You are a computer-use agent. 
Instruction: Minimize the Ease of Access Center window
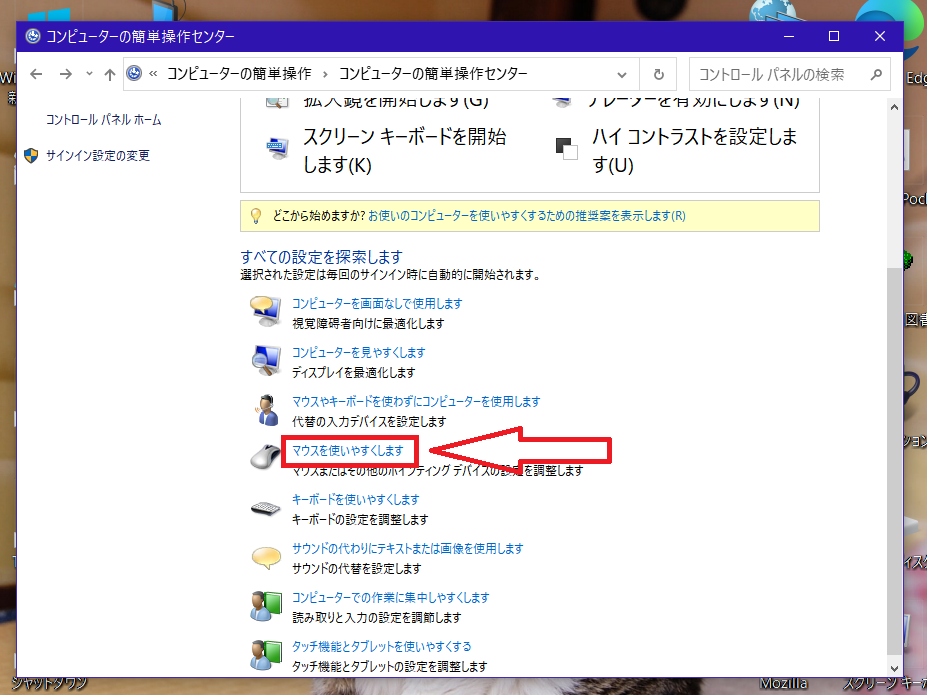tap(789, 36)
